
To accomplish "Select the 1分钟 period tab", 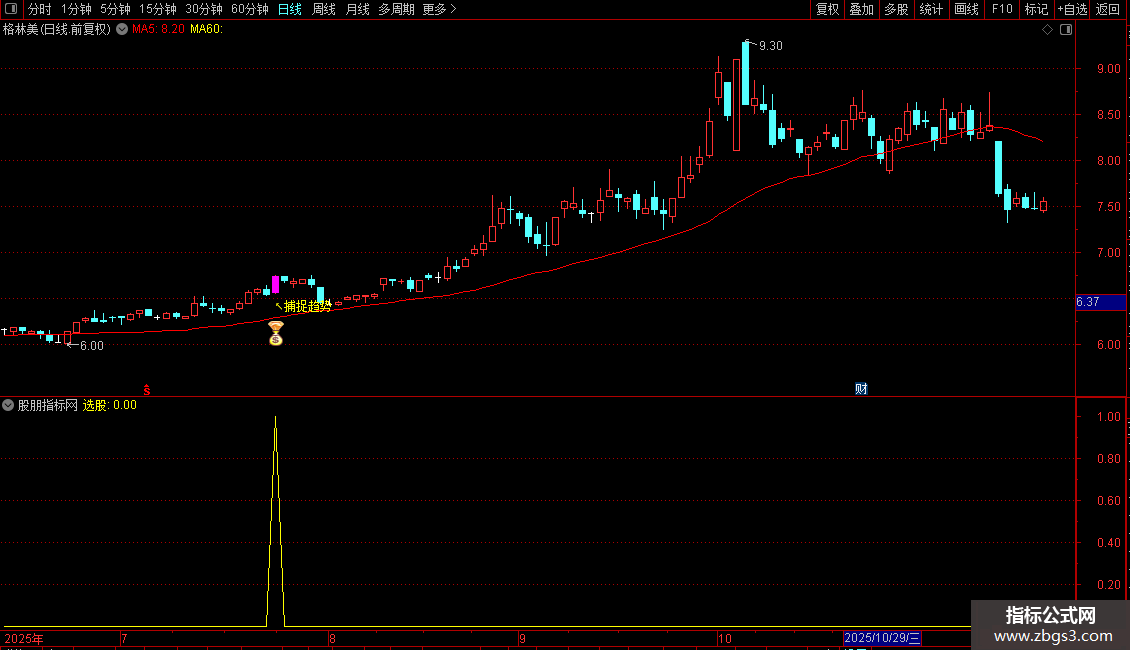I will coord(76,9).
